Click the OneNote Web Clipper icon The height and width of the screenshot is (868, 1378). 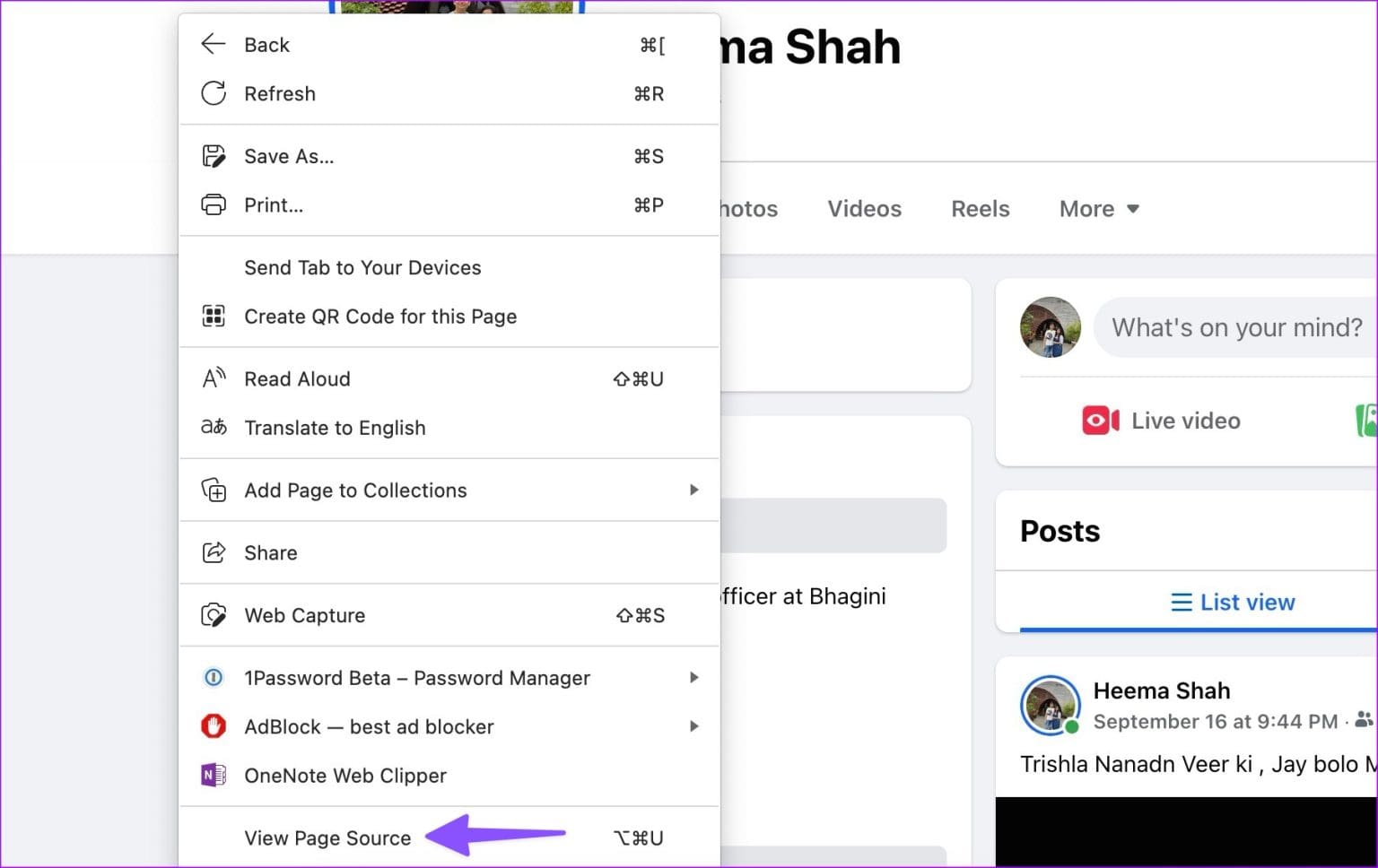click(214, 775)
